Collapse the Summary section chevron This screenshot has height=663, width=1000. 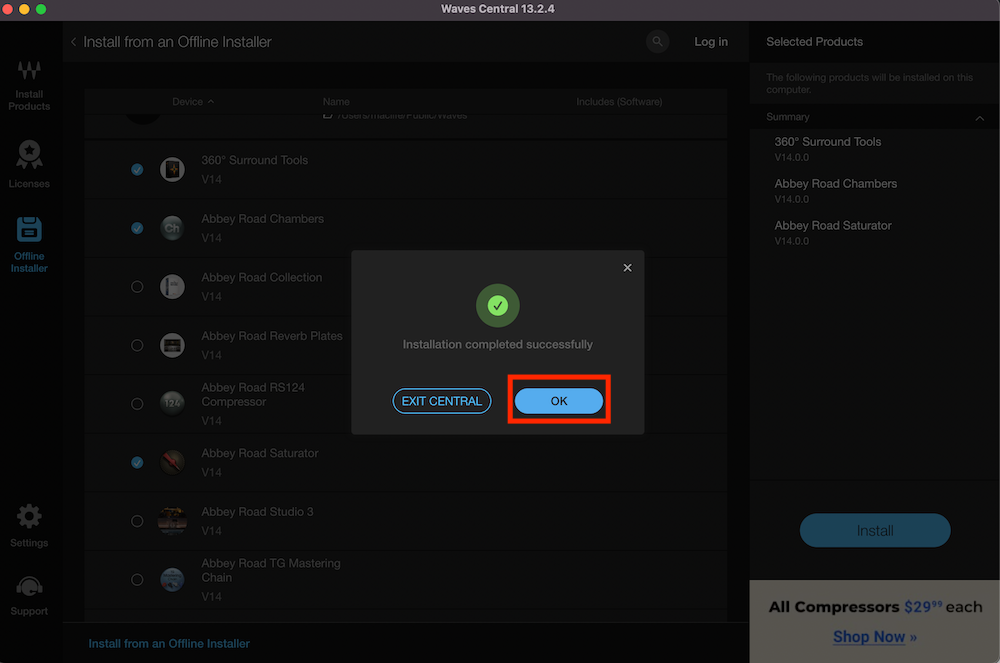pyautogui.click(x=979, y=117)
